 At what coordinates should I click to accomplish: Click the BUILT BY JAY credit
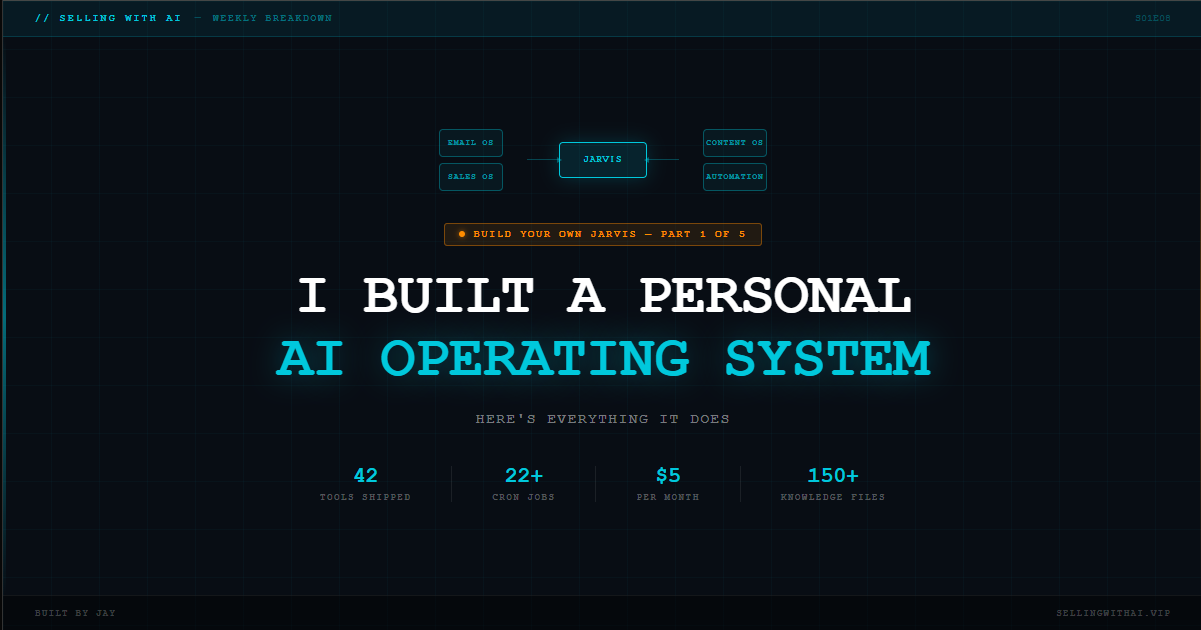coord(75,612)
